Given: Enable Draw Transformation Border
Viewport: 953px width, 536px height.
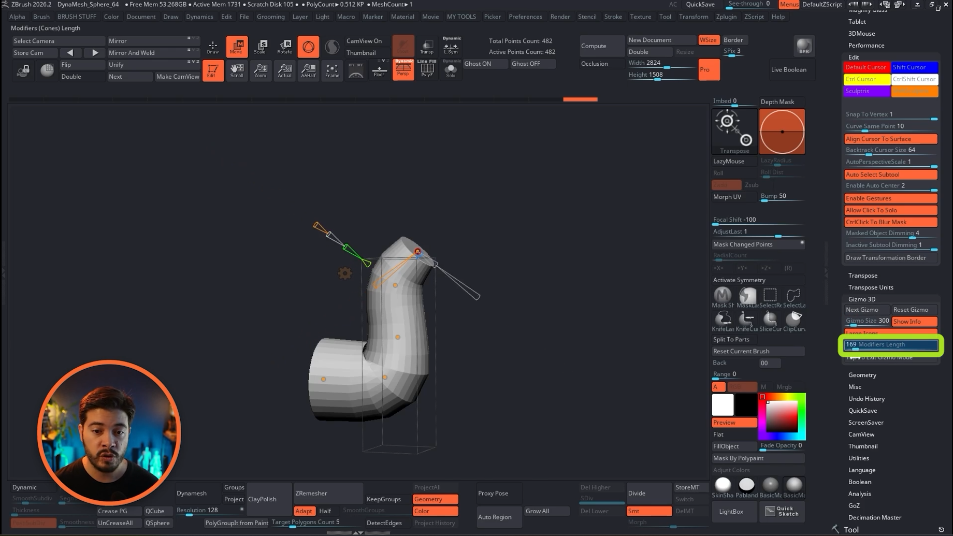Looking at the screenshot, I should pyautogui.click(x=890, y=258).
